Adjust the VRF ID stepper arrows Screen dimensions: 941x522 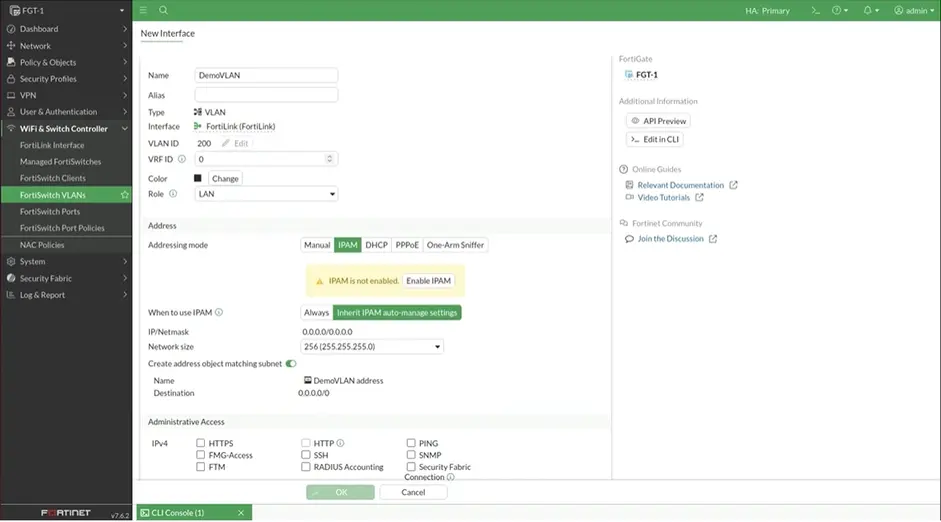point(329,159)
